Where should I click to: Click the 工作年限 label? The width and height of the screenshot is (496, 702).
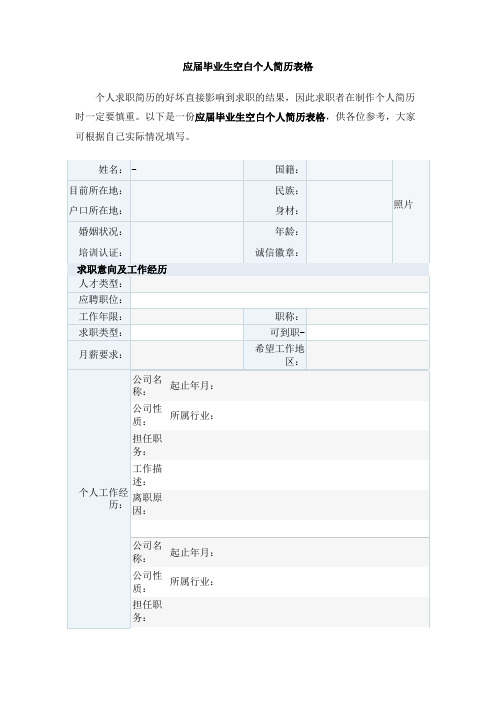click(101, 317)
